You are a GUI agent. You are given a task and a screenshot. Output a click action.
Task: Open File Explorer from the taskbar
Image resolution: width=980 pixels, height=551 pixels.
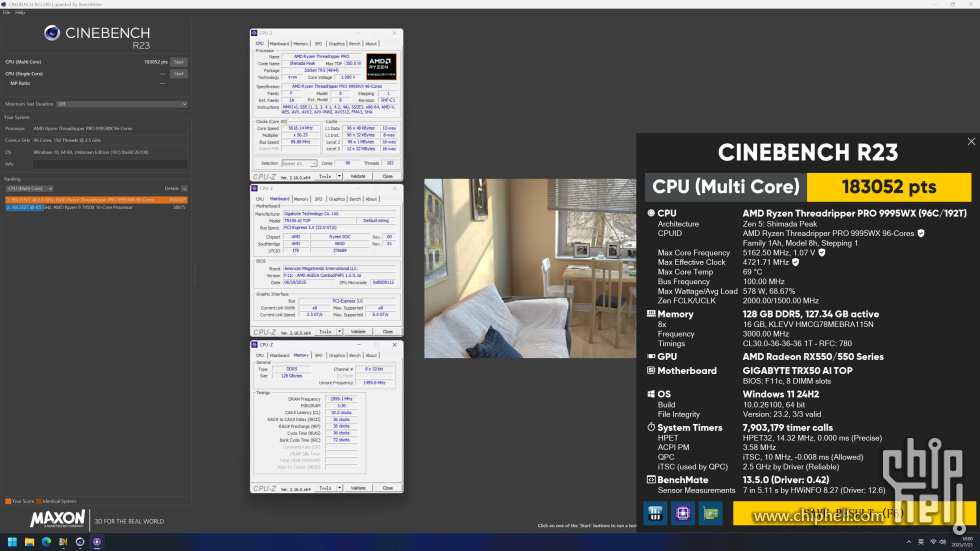click(x=29, y=542)
